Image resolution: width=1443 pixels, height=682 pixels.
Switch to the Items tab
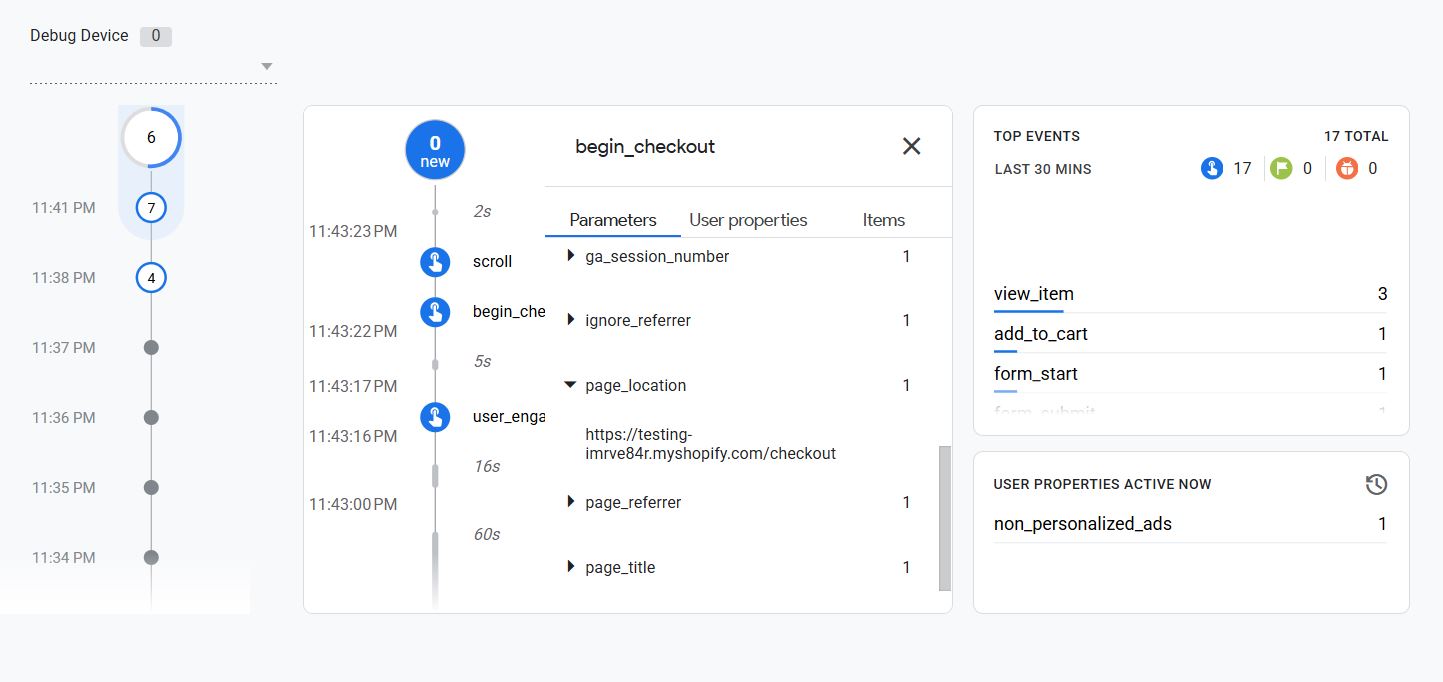(884, 220)
